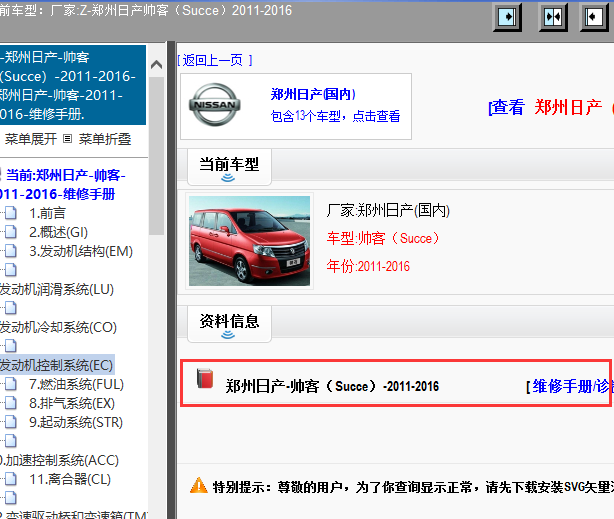This screenshot has width=614, height=519.
Task: Click the page icon beside 11.离合器(CL)
Action: [11, 479]
